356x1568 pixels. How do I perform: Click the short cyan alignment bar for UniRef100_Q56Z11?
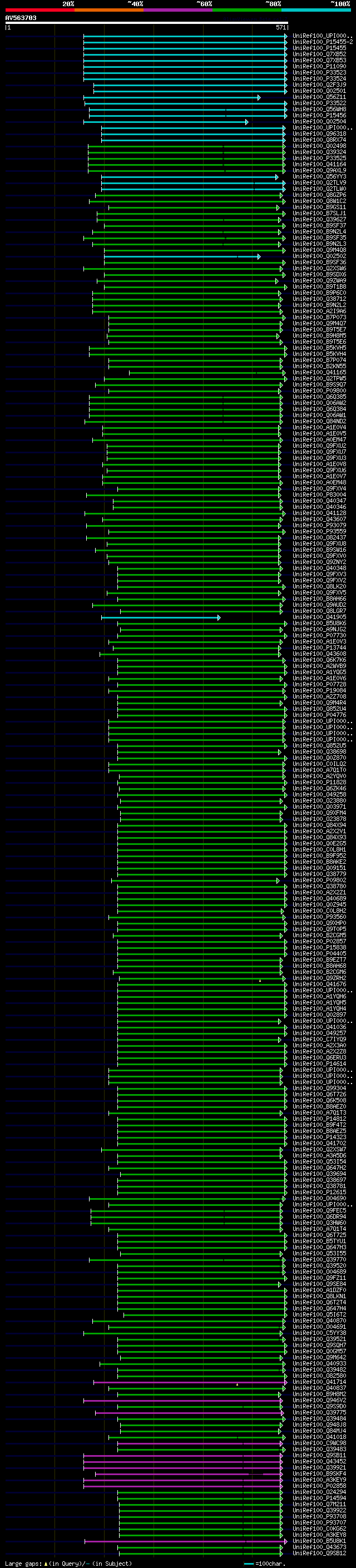[172, 97]
